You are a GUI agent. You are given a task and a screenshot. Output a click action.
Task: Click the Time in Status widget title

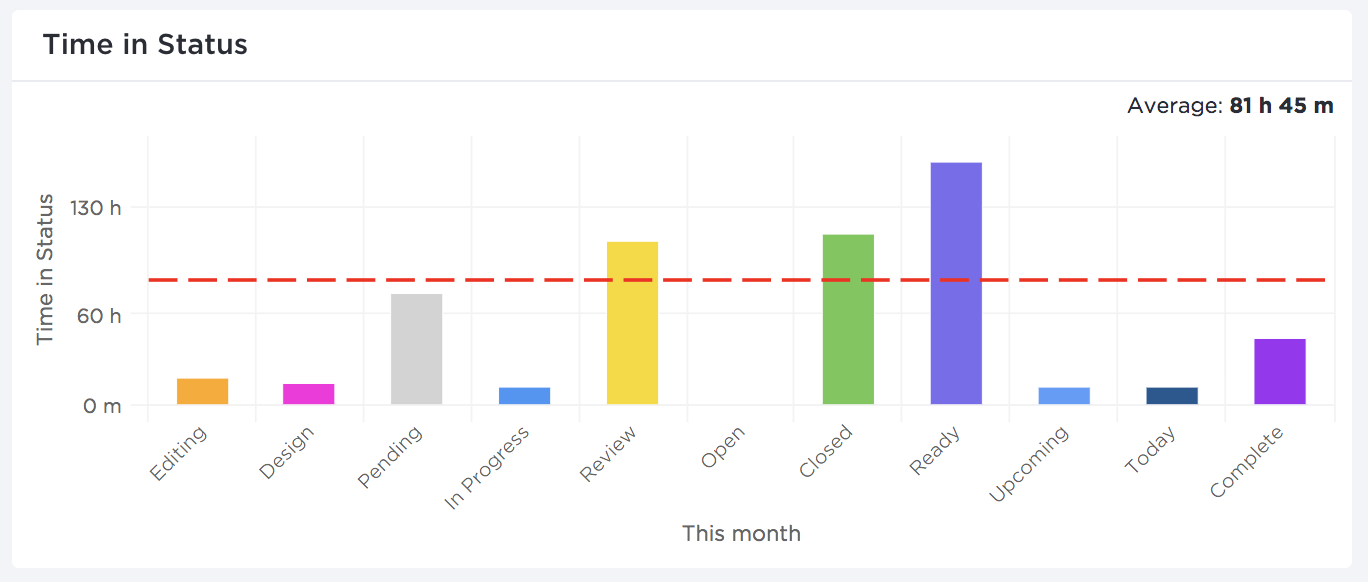145,45
